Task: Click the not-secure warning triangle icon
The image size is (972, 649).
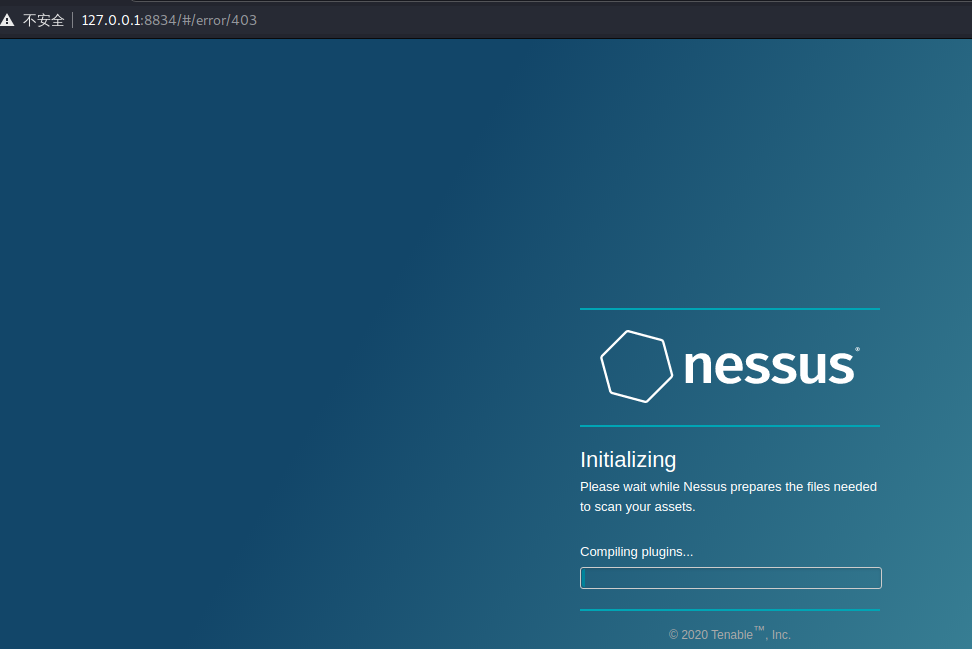Action: [7, 20]
